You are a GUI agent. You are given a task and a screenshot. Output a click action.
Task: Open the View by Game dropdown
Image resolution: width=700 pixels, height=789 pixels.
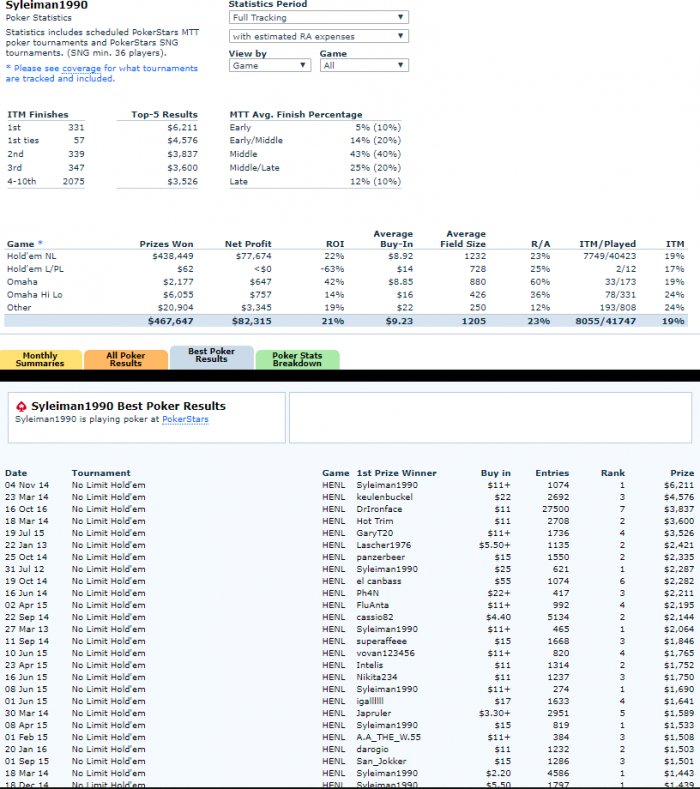[x=269, y=65]
